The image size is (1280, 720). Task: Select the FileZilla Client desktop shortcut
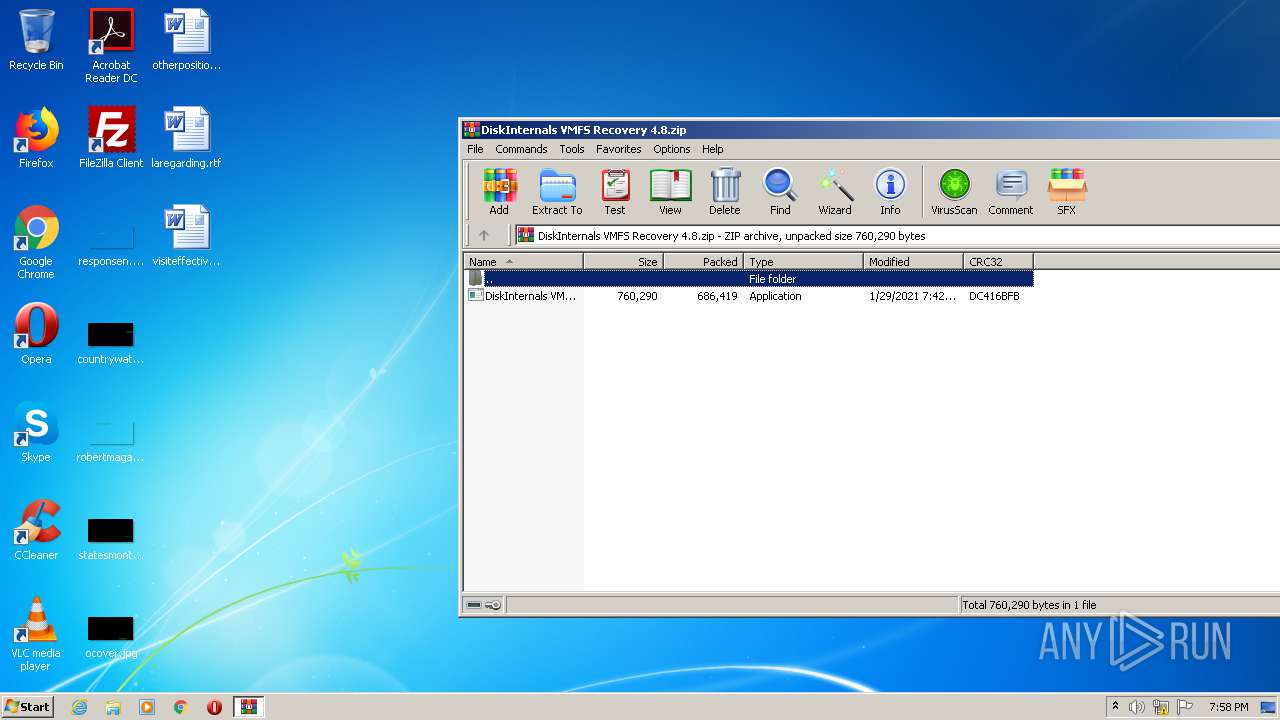[111, 138]
